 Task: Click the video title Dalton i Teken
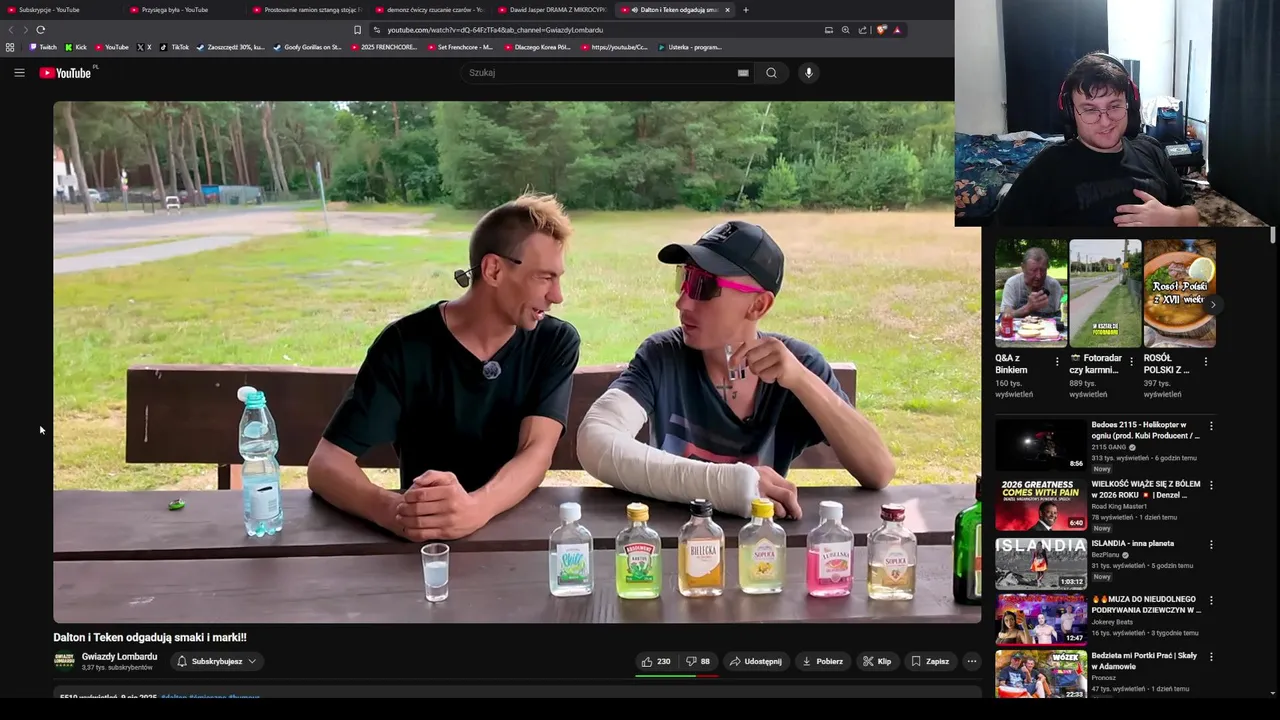(150, 637)
